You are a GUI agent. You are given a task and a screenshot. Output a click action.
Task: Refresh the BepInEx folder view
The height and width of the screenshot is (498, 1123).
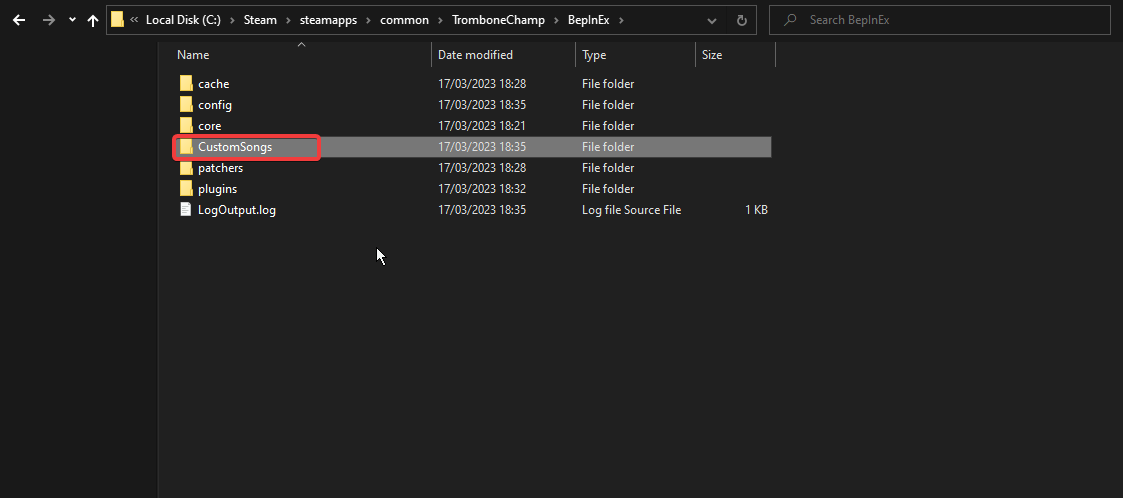pos(741,20)
